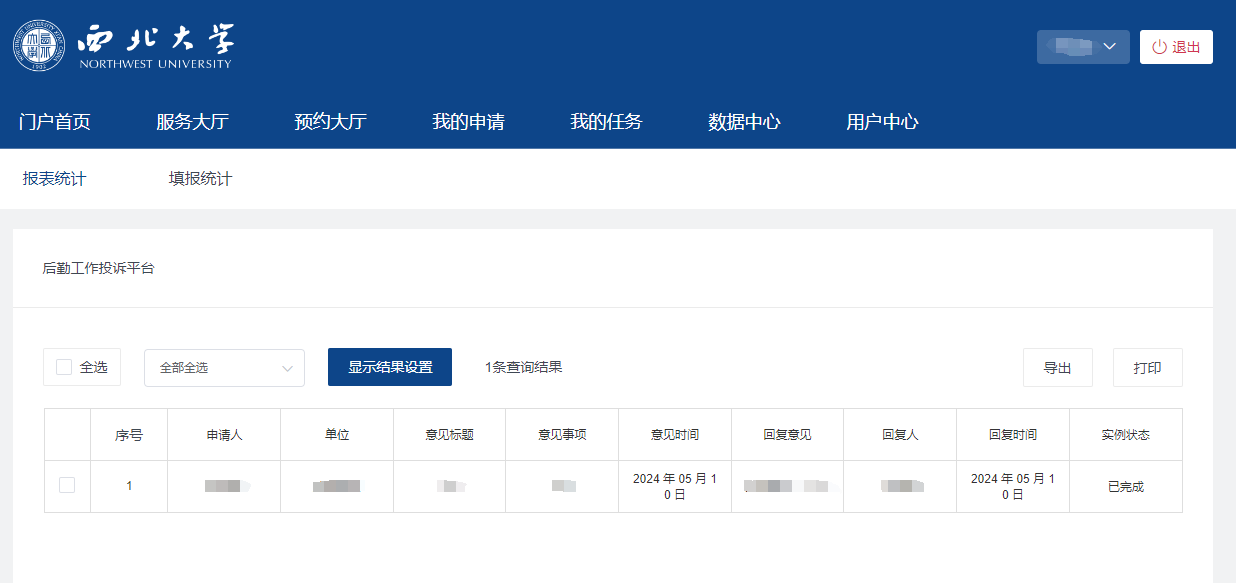Click the 实例状态 column header
The image size is (1236, 583).
(1125, 435)
